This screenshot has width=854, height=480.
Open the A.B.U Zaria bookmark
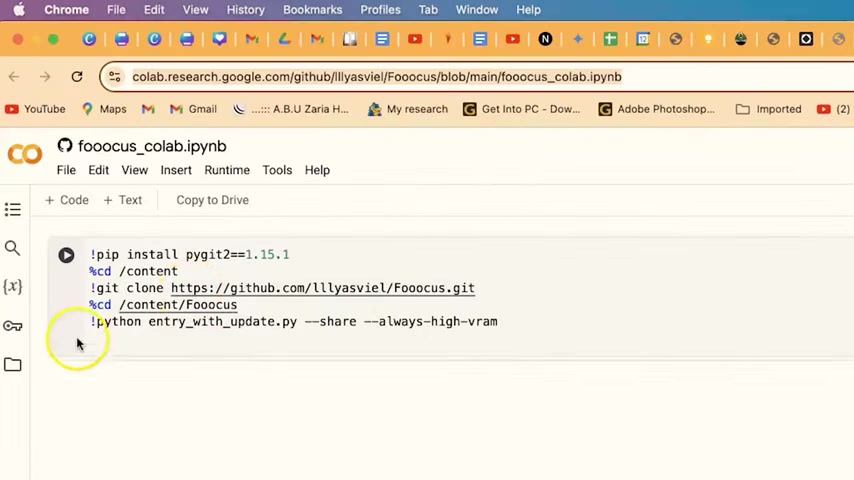290,109
